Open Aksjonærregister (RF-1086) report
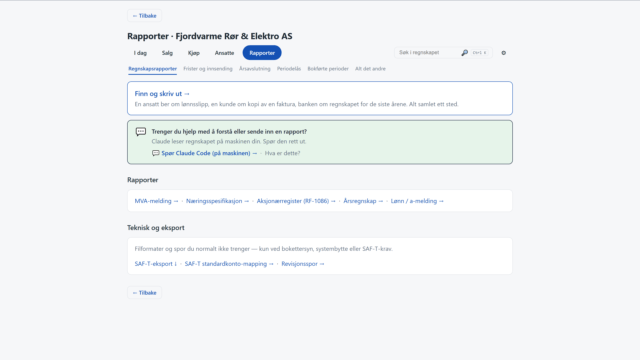640x360 pixels. pos(296,201)
